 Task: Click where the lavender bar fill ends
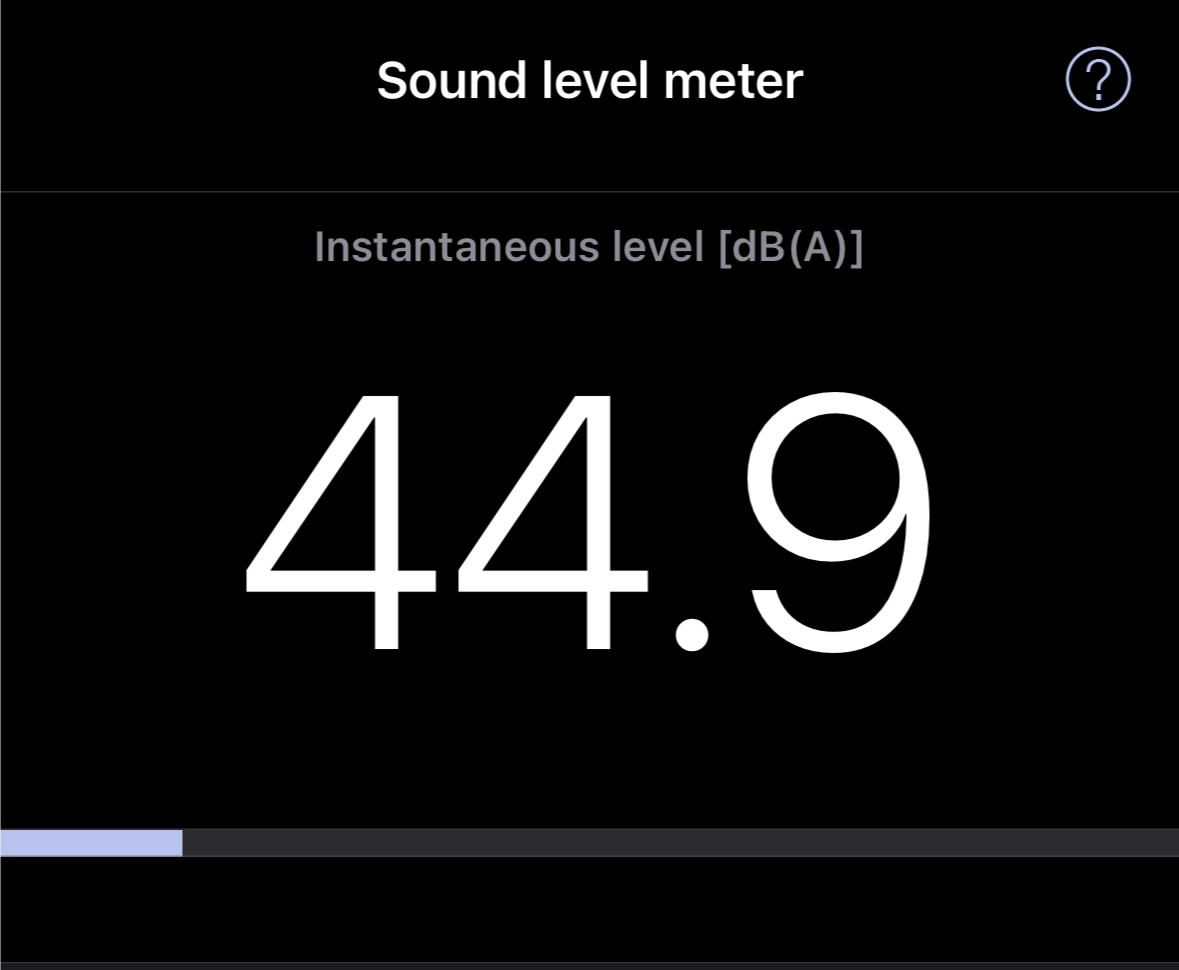point(182,842)
